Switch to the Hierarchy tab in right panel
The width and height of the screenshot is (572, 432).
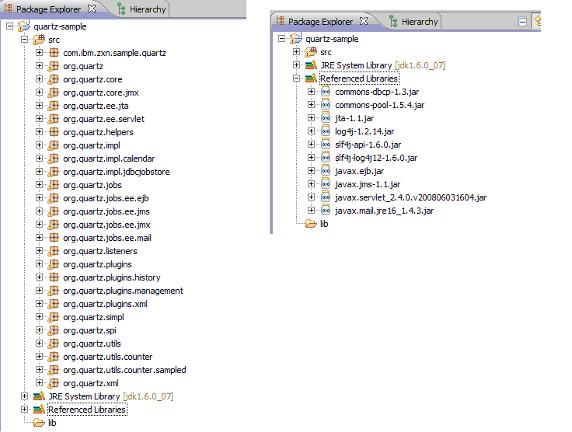point(414,22)
